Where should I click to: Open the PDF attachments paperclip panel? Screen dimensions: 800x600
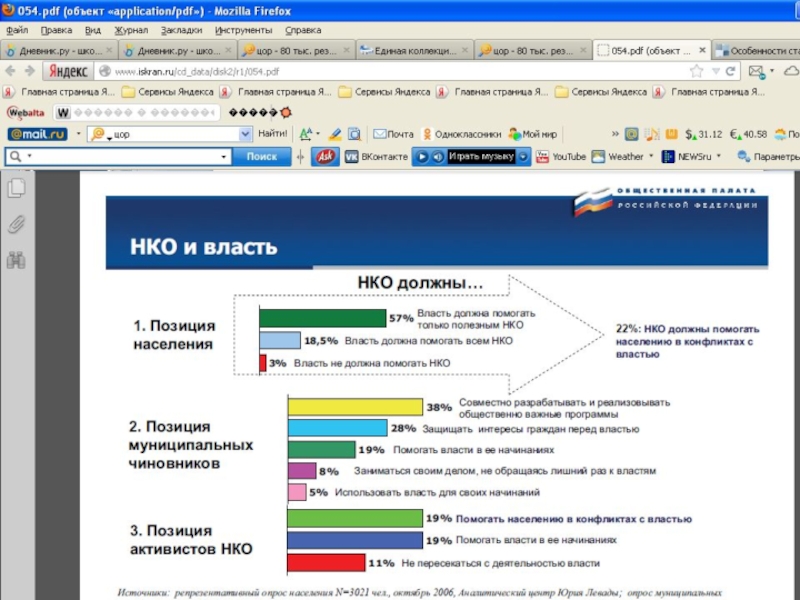point(16,224)
